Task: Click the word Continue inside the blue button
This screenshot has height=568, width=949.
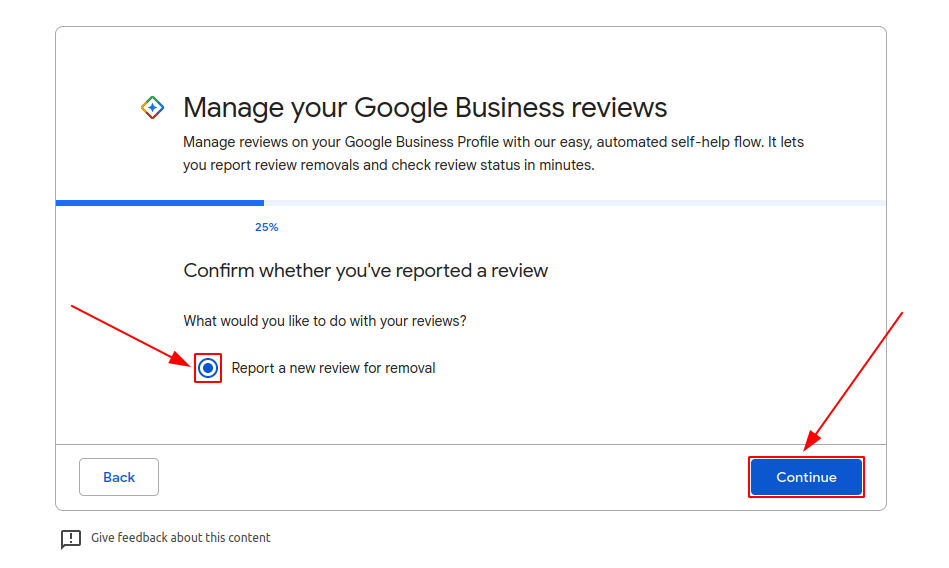Action: pyautogui.click(x=806, y=477)
